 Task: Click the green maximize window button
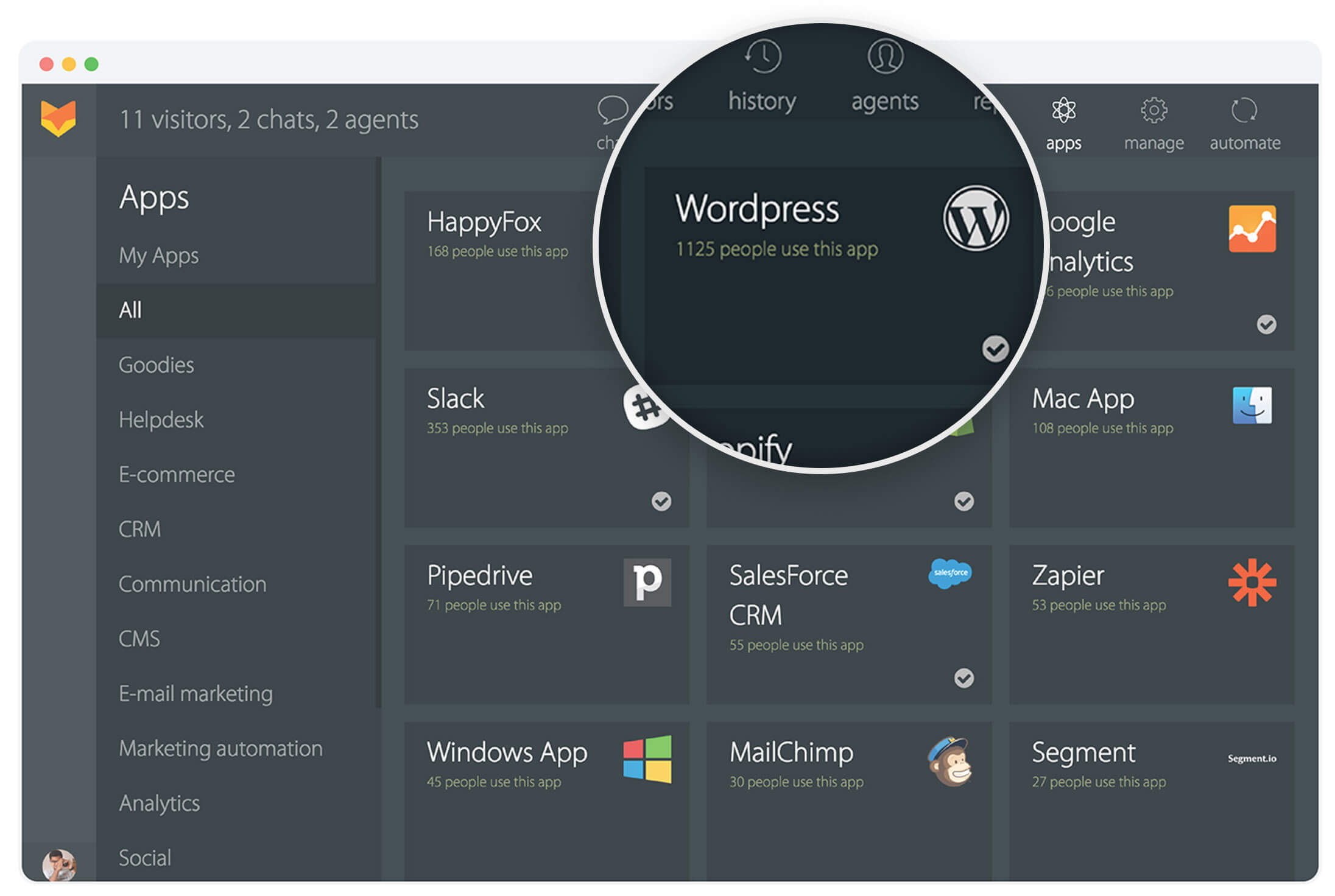[91, 64]
